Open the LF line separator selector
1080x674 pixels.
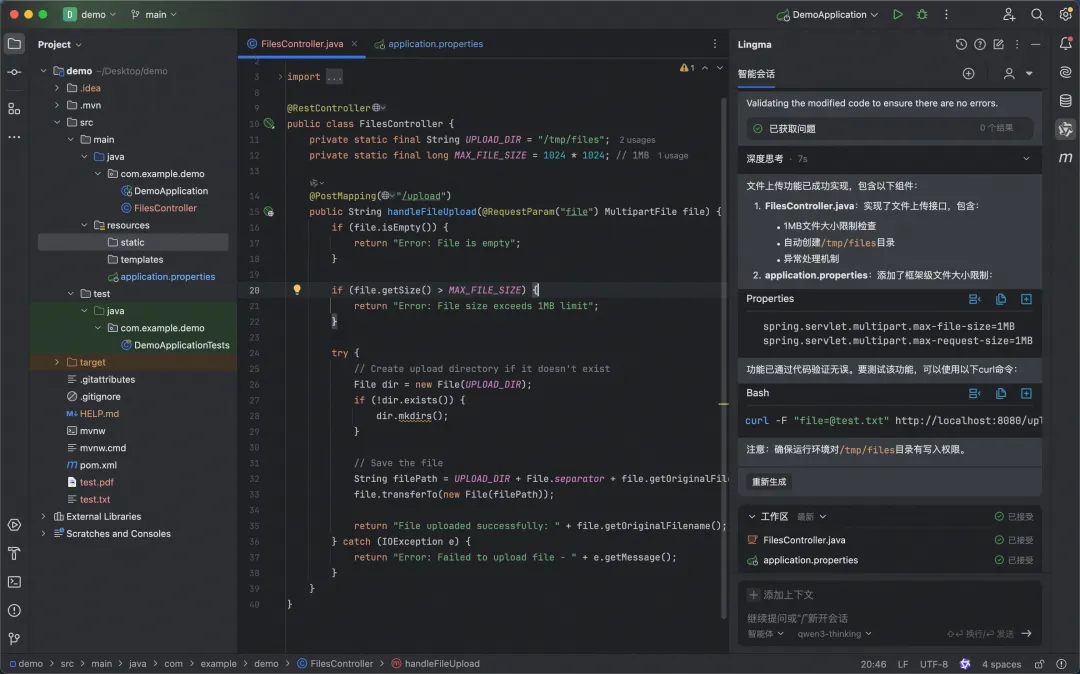pos(902,664)
